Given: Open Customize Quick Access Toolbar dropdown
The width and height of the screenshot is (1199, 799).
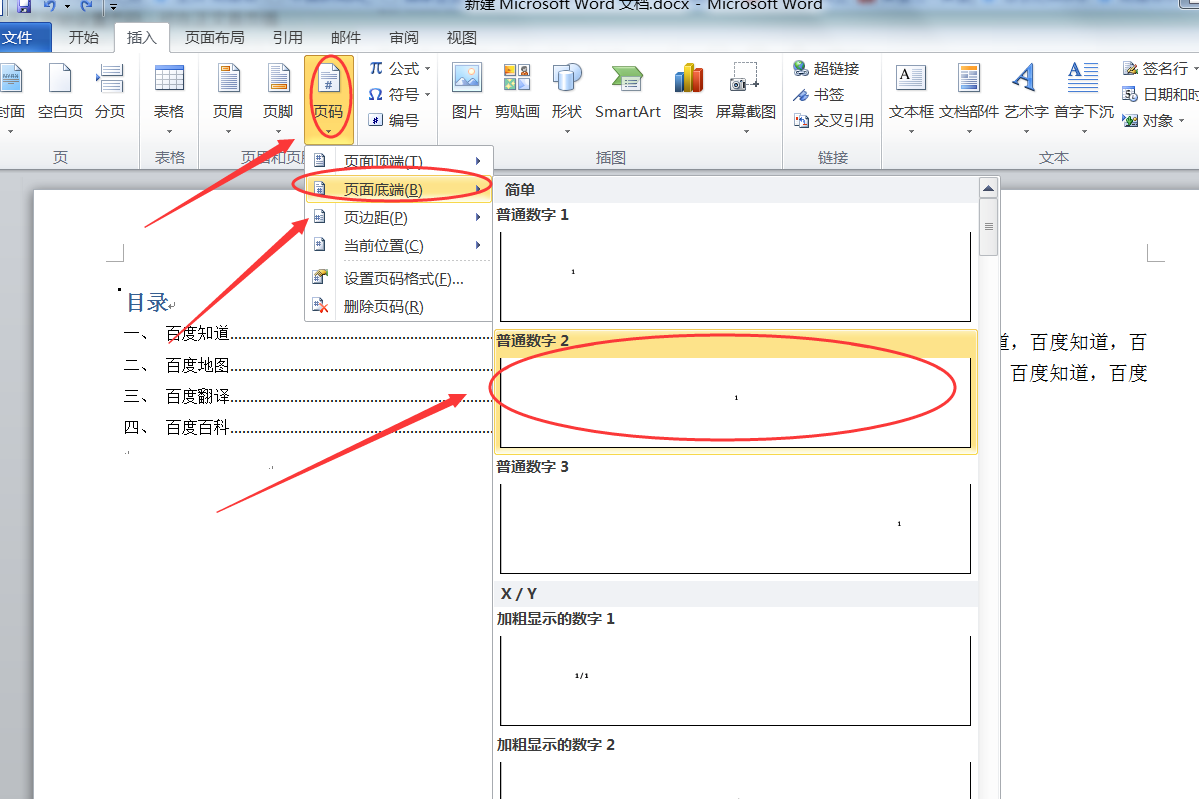Looking at the screenshot, I should (113, 6).
